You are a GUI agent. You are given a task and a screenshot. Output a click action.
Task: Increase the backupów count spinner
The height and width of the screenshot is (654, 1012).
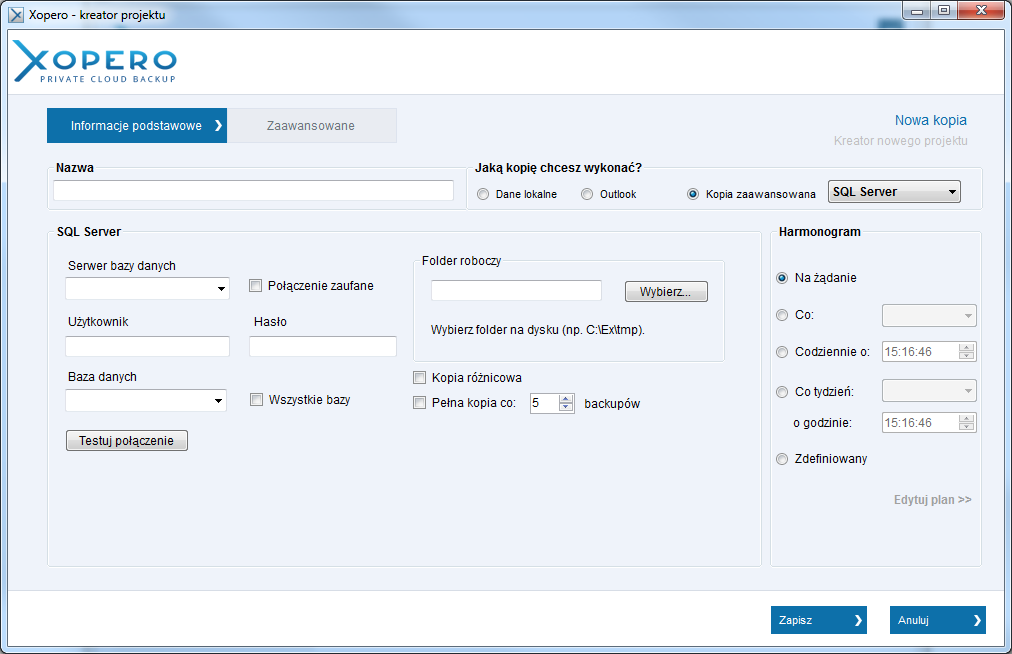coord(566,398)
